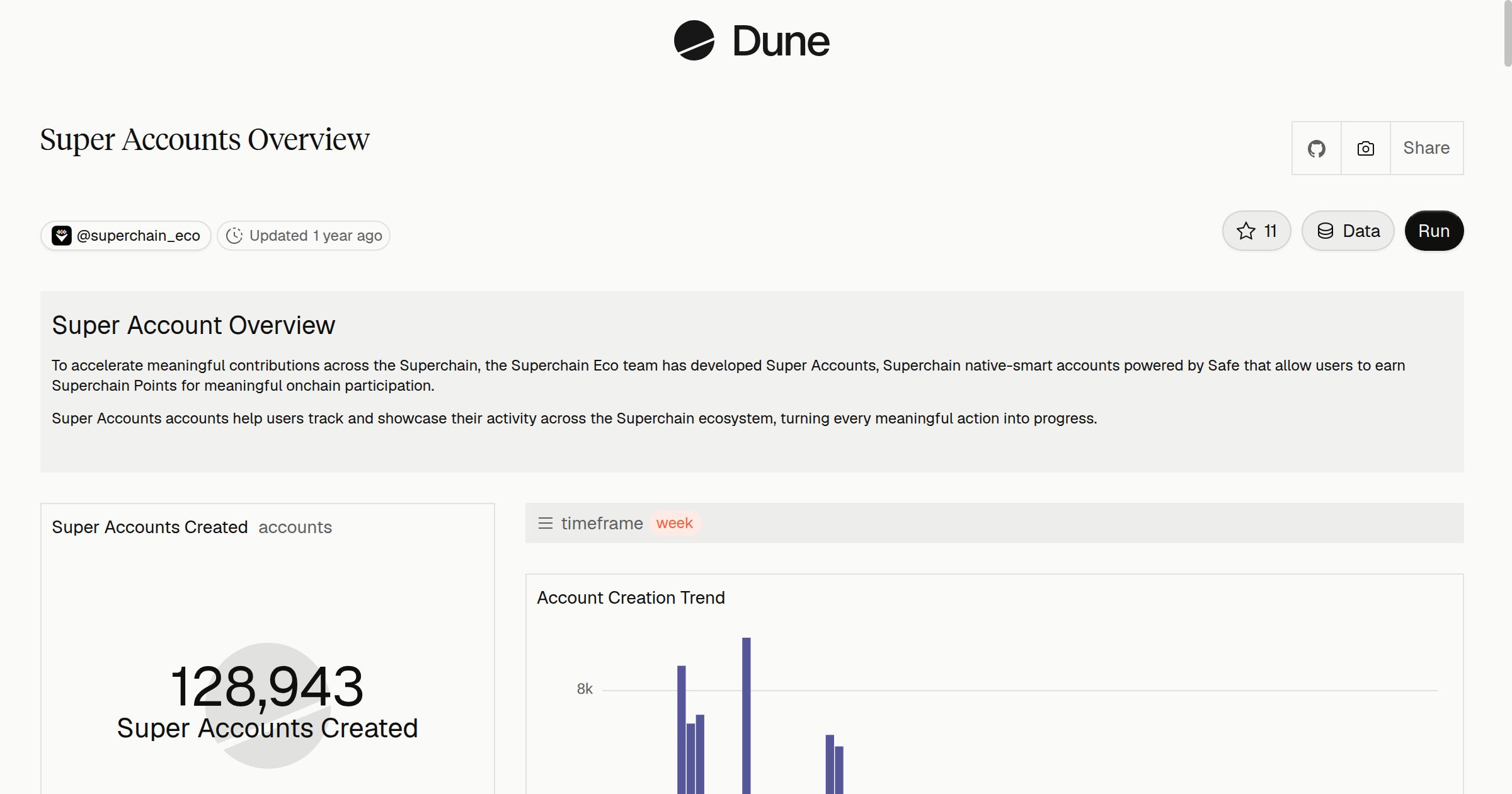
Task: Click the Account Creation Trend title
Action: [631, 597]
